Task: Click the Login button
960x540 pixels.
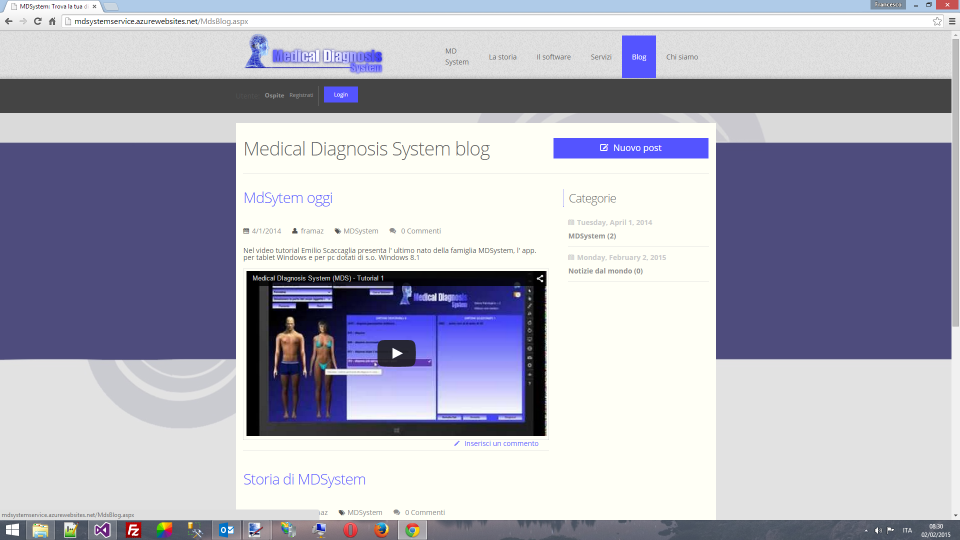Action: [x=340, y=95]
